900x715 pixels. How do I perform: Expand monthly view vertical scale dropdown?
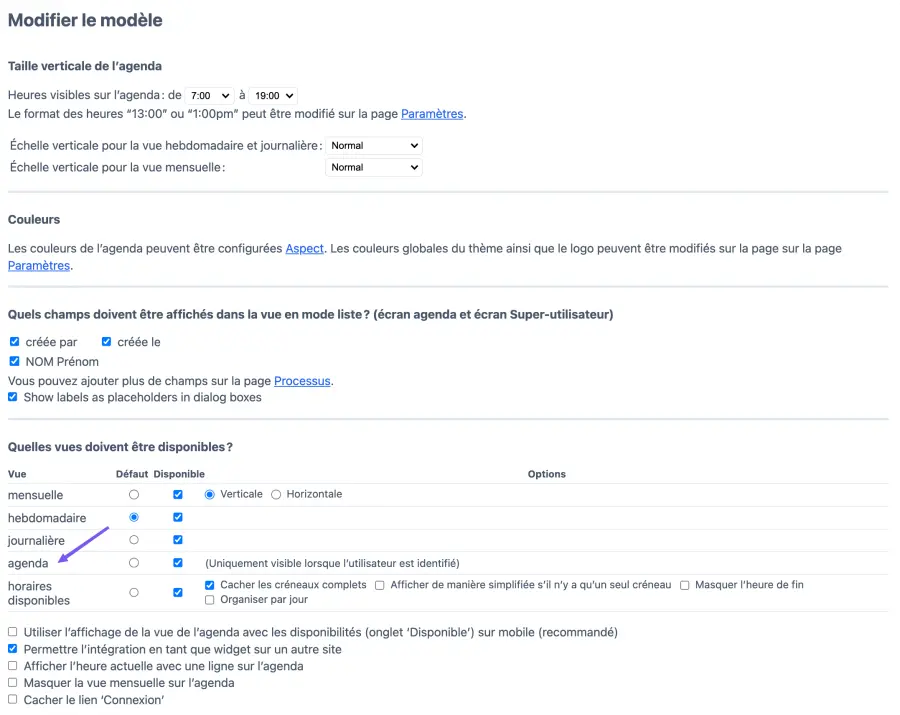[x=374, y=168]
